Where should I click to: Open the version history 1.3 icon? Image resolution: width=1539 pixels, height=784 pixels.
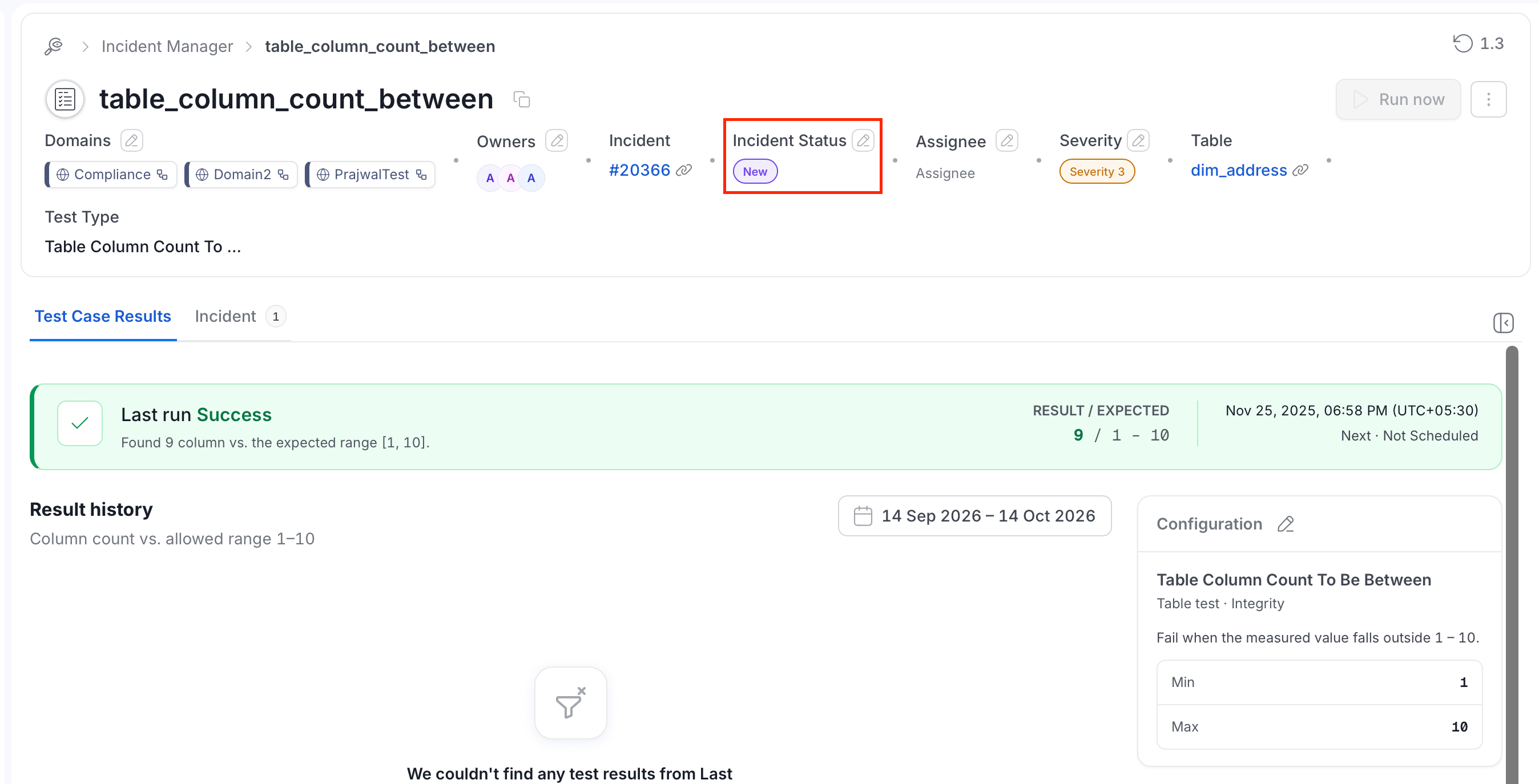pos(1478,43)
